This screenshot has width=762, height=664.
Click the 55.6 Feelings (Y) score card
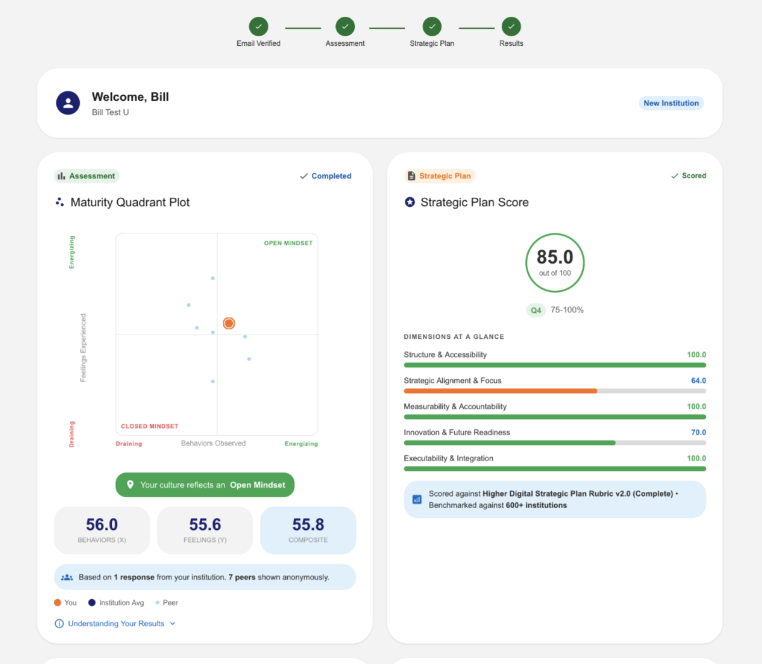coord(205,530)
